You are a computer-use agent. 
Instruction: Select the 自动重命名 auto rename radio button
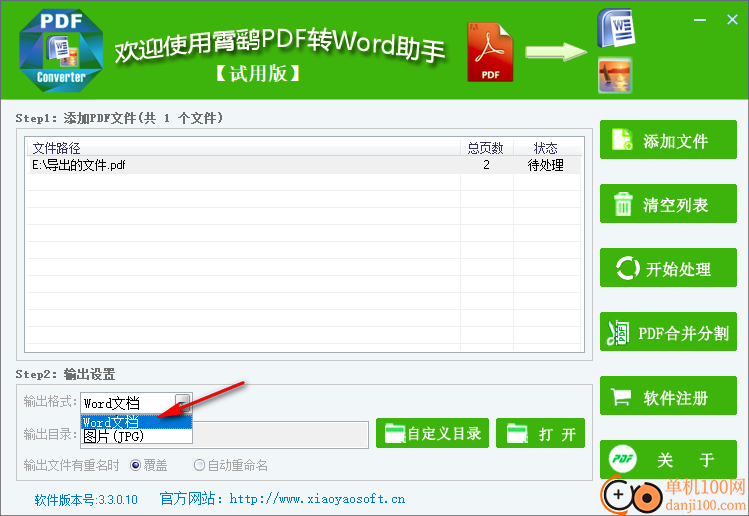click(x=199, y=465)
